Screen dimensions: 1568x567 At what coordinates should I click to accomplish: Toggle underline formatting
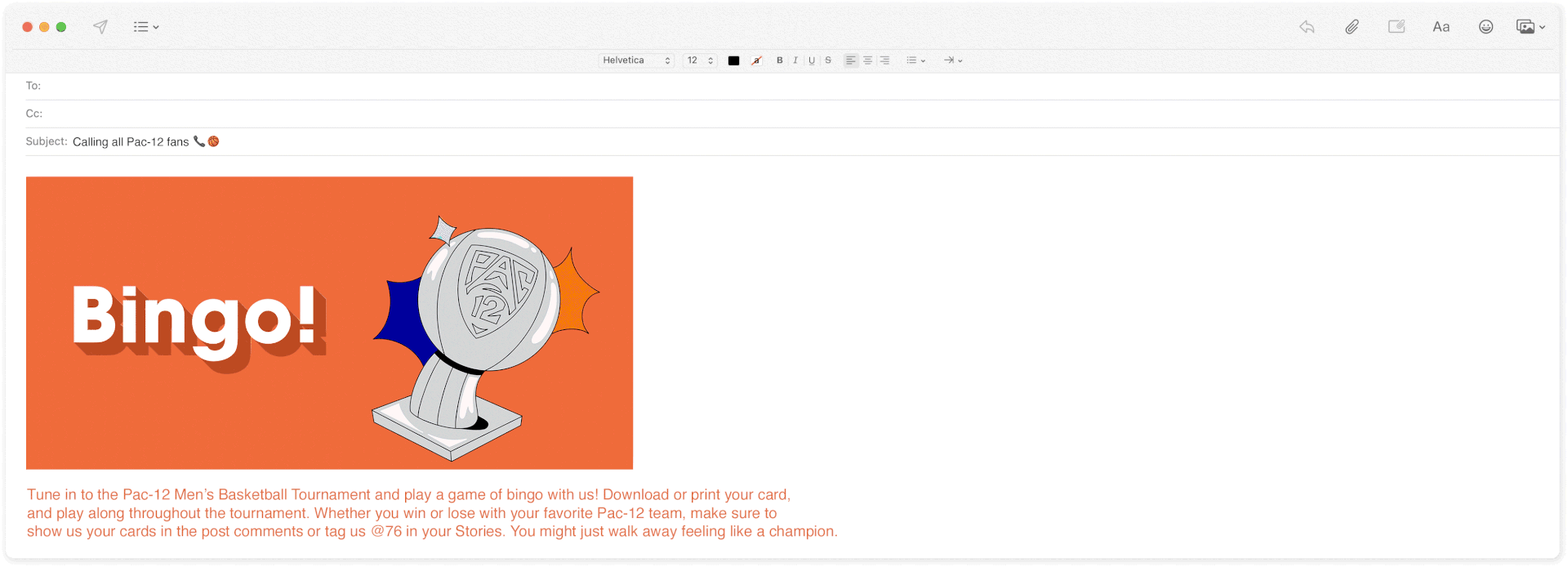pos(812,60)
